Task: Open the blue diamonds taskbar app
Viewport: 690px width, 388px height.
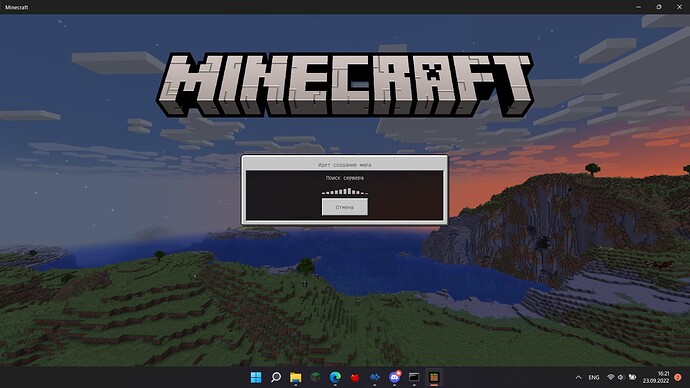Action: coord(374,377)
